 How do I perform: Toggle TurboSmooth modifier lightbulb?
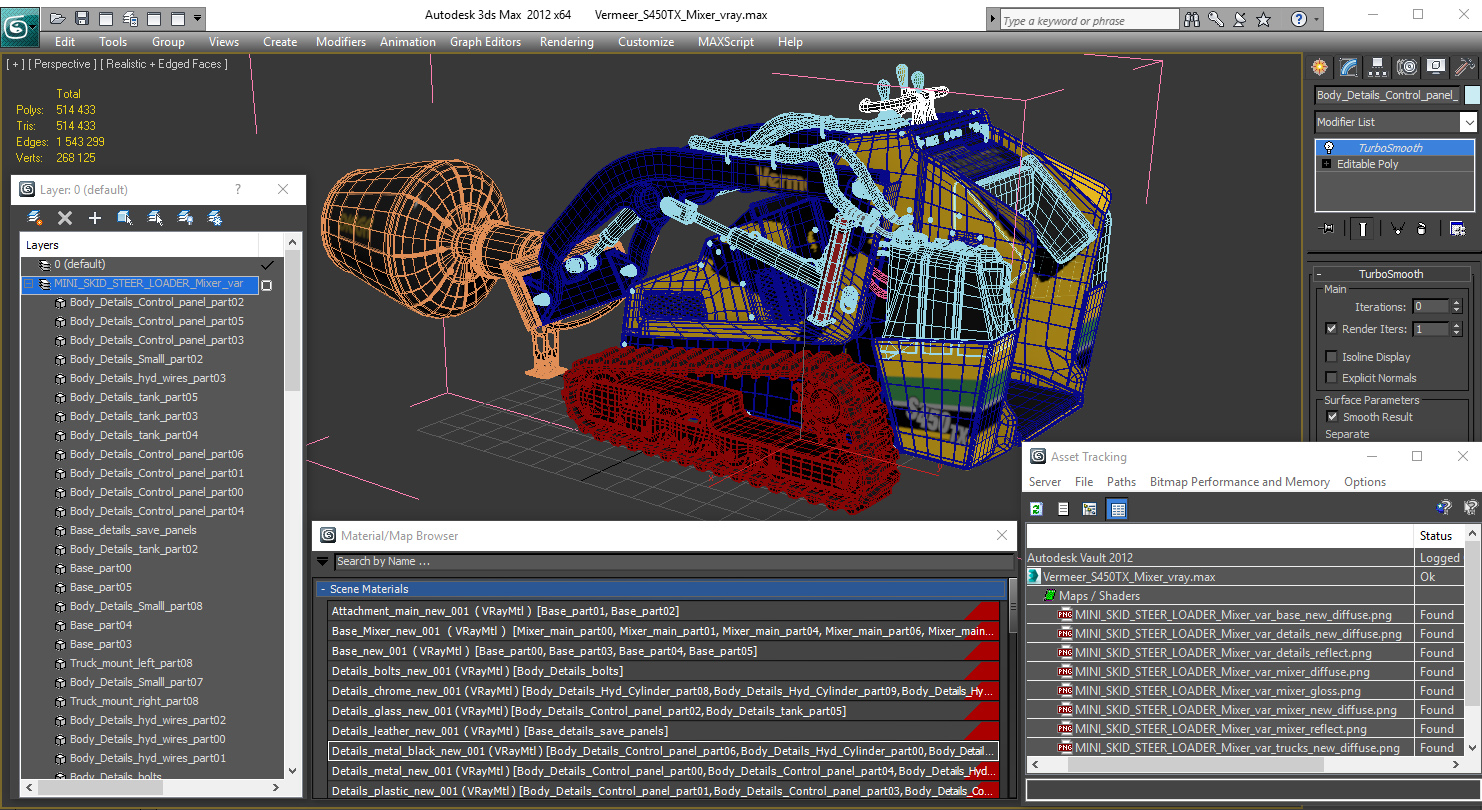(x=1328, y=148)
